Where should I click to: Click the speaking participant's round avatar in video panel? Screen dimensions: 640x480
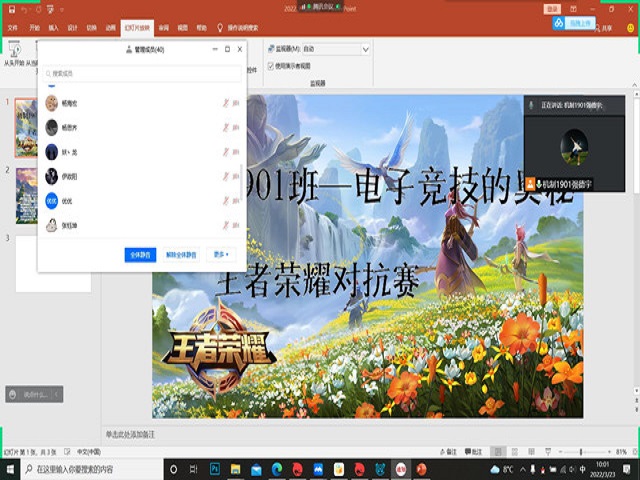click(574, 147)
